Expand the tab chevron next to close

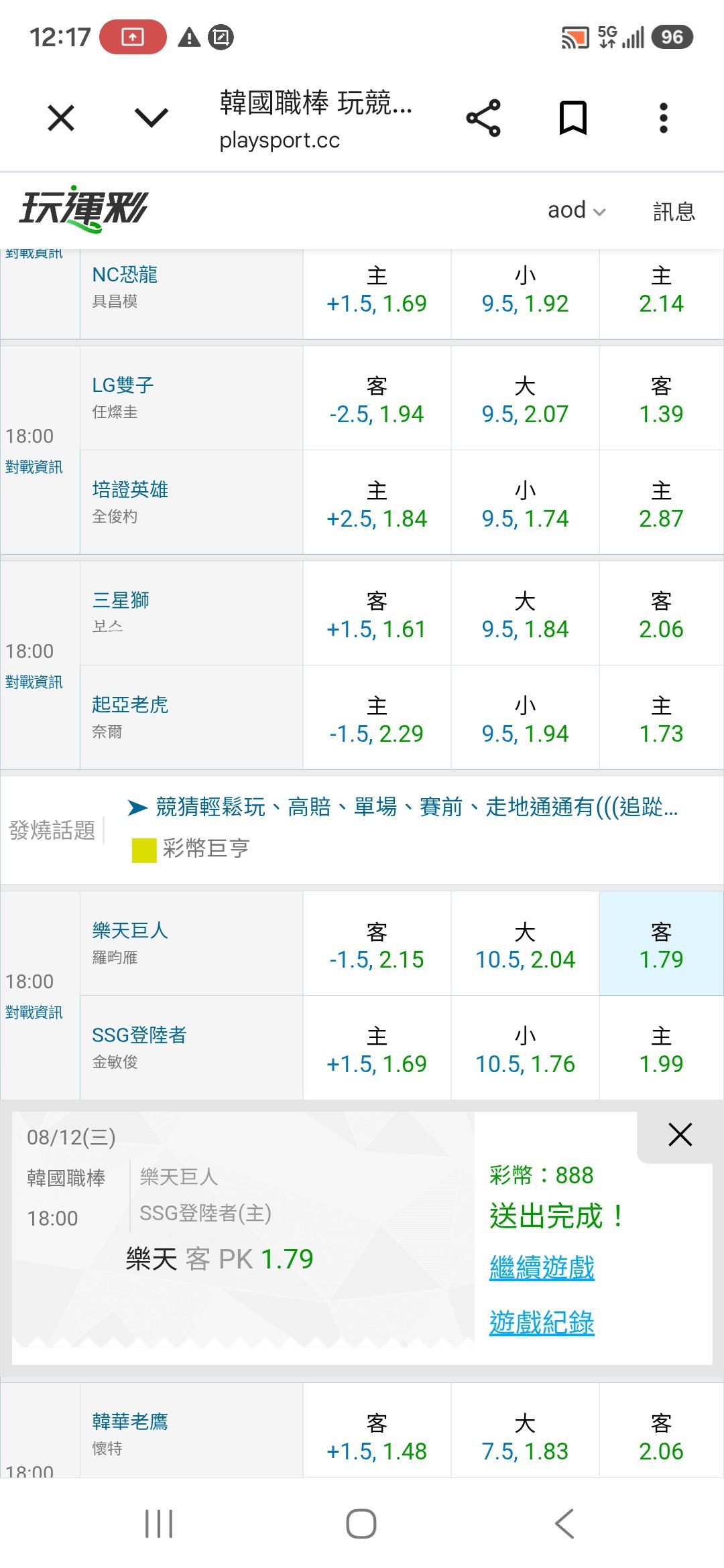tap(152, 119)
